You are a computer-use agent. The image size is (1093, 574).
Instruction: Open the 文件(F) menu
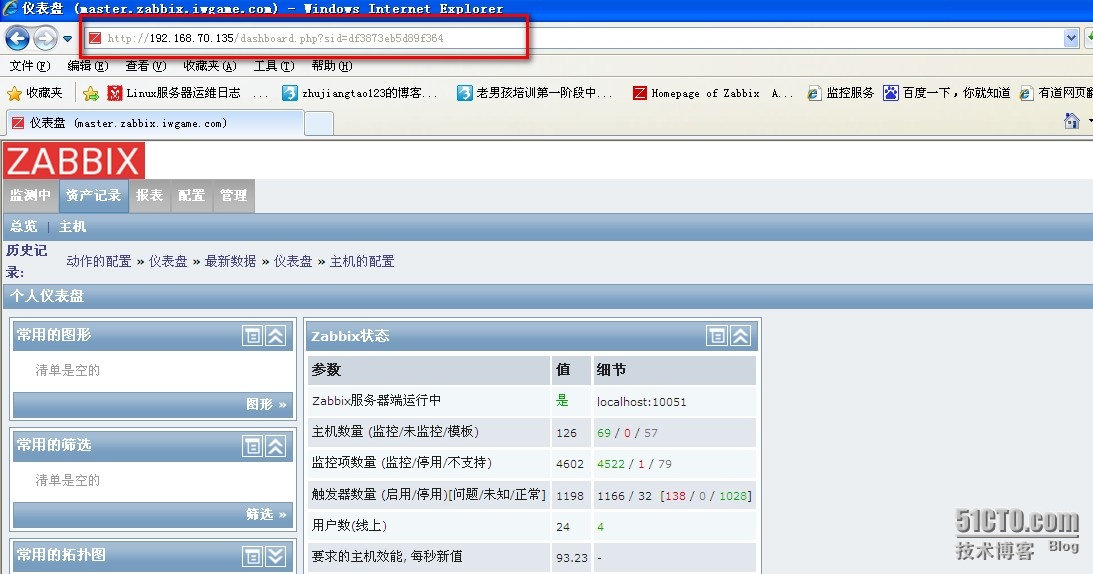[x=30, y=66]
